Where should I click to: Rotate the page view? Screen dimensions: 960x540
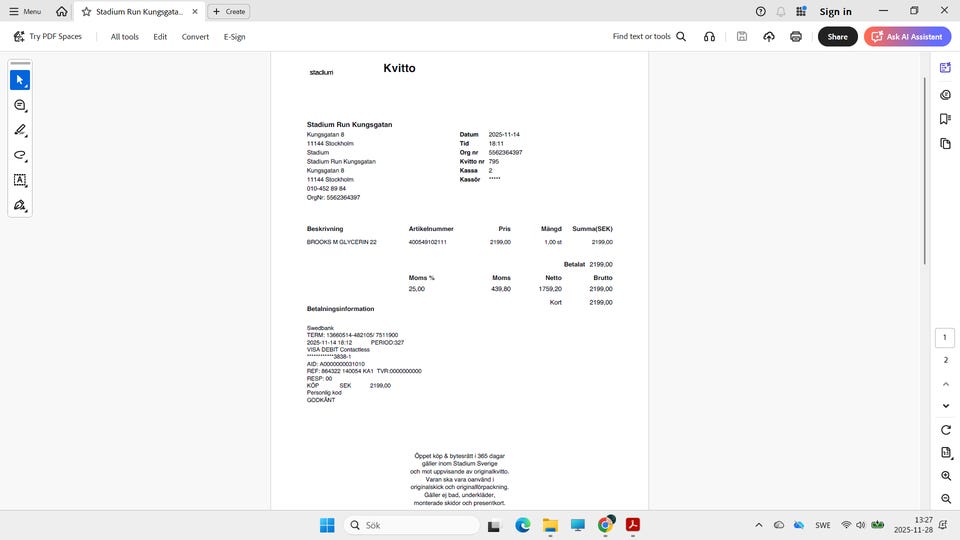click(x=946, y=430)
